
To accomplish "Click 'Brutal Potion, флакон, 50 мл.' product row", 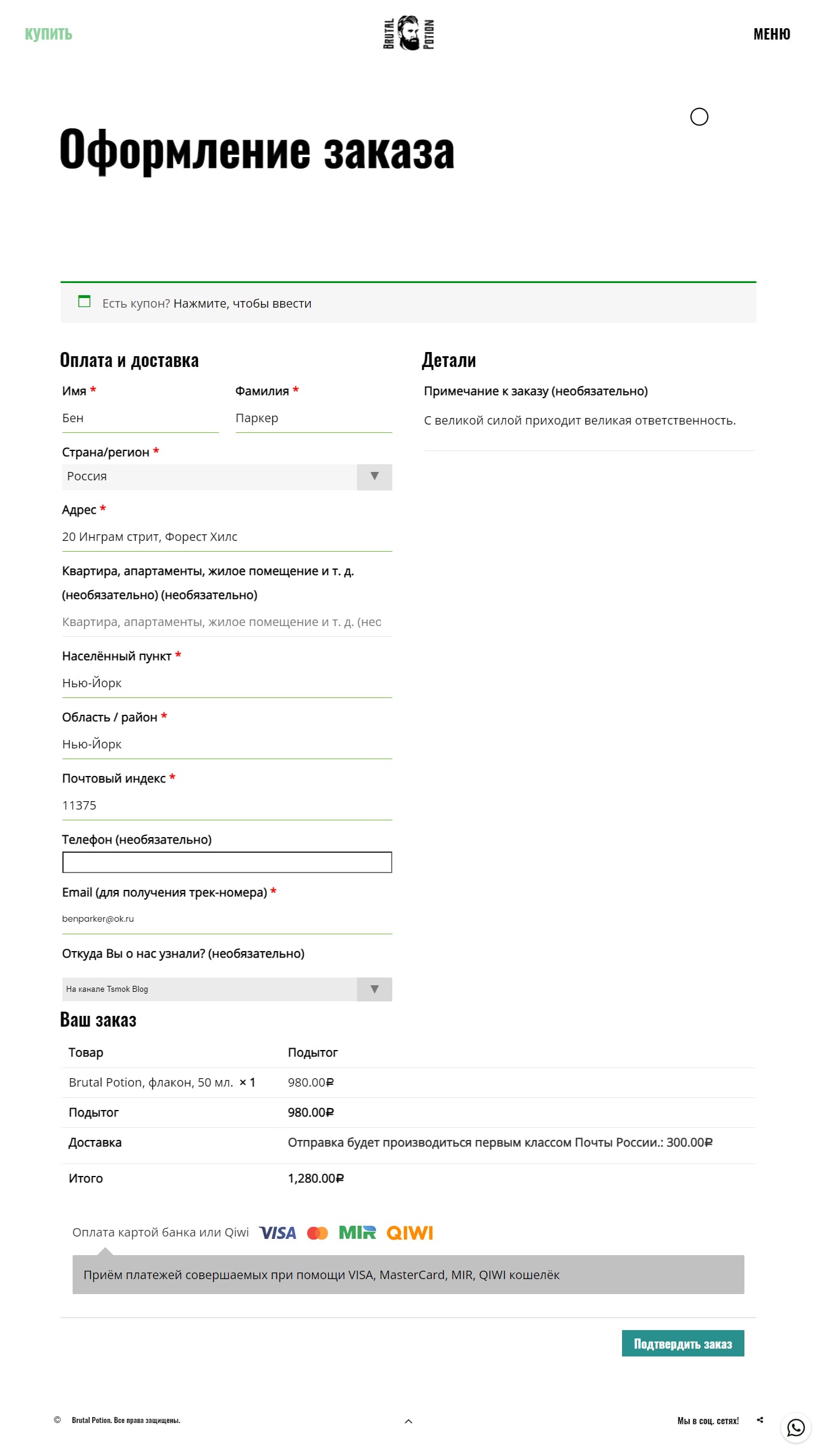I will [x=408, y=1083].
